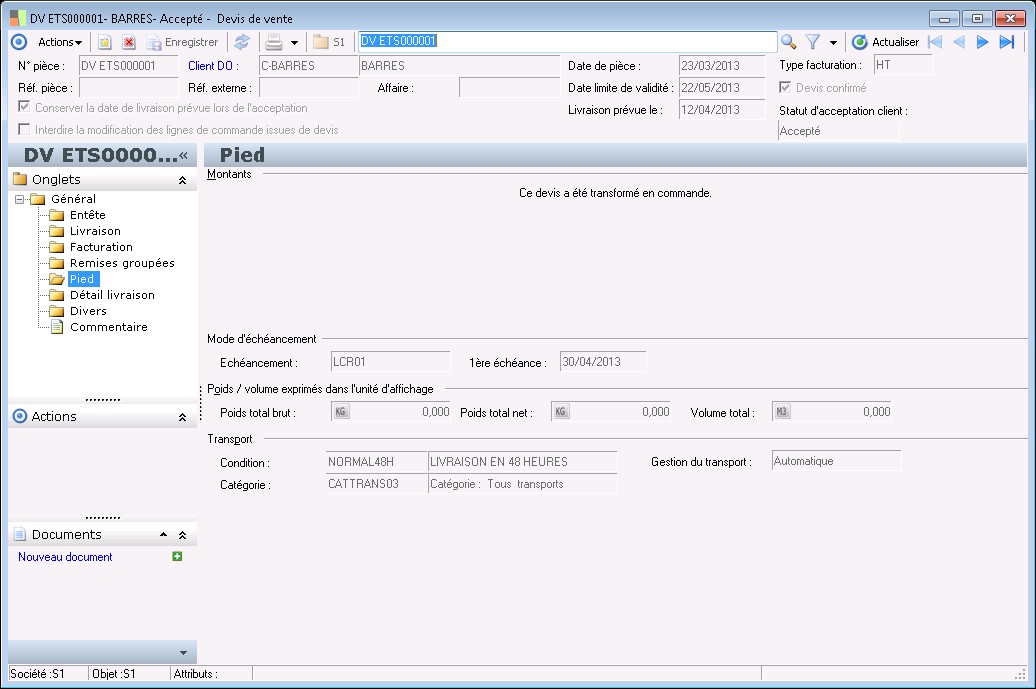The width and height of the screenshot is (1036, 689).
Task: Go to the next record arrow
Action: [x=982, y=42]
